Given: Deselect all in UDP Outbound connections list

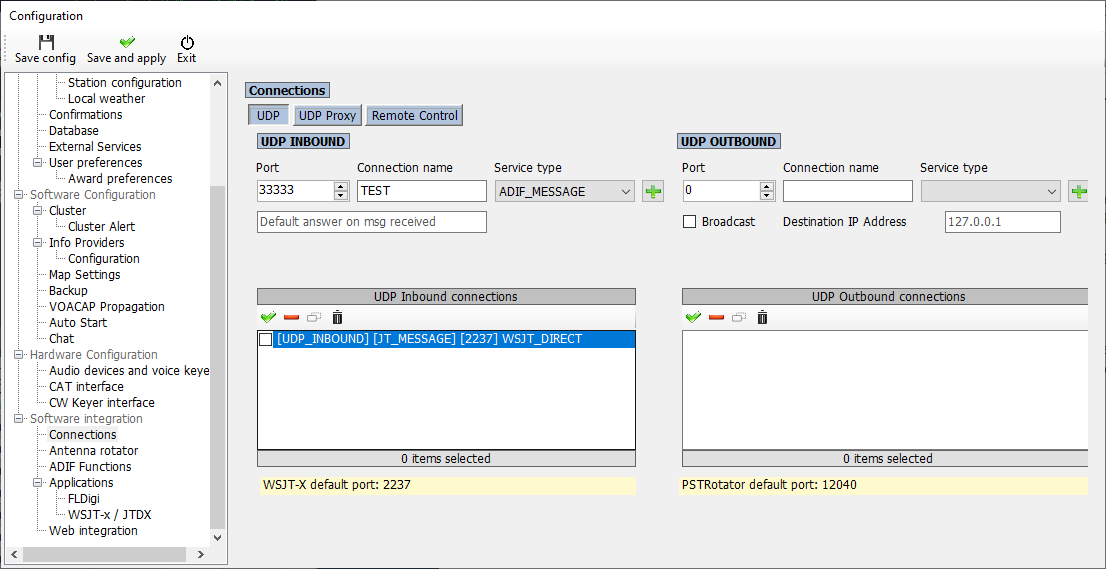Looking at the screenshot, I should pyautogui.click(x=717, y=317).
